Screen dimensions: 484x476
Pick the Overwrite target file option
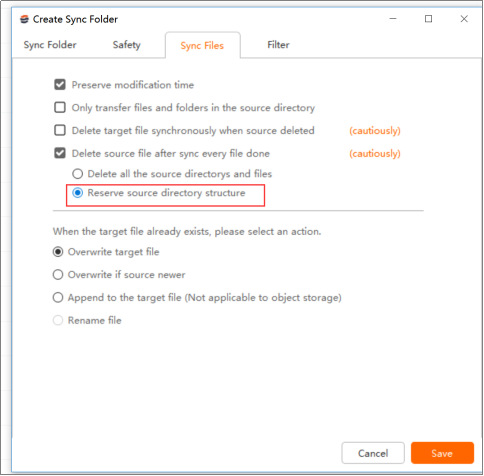[x=58, y=252]
